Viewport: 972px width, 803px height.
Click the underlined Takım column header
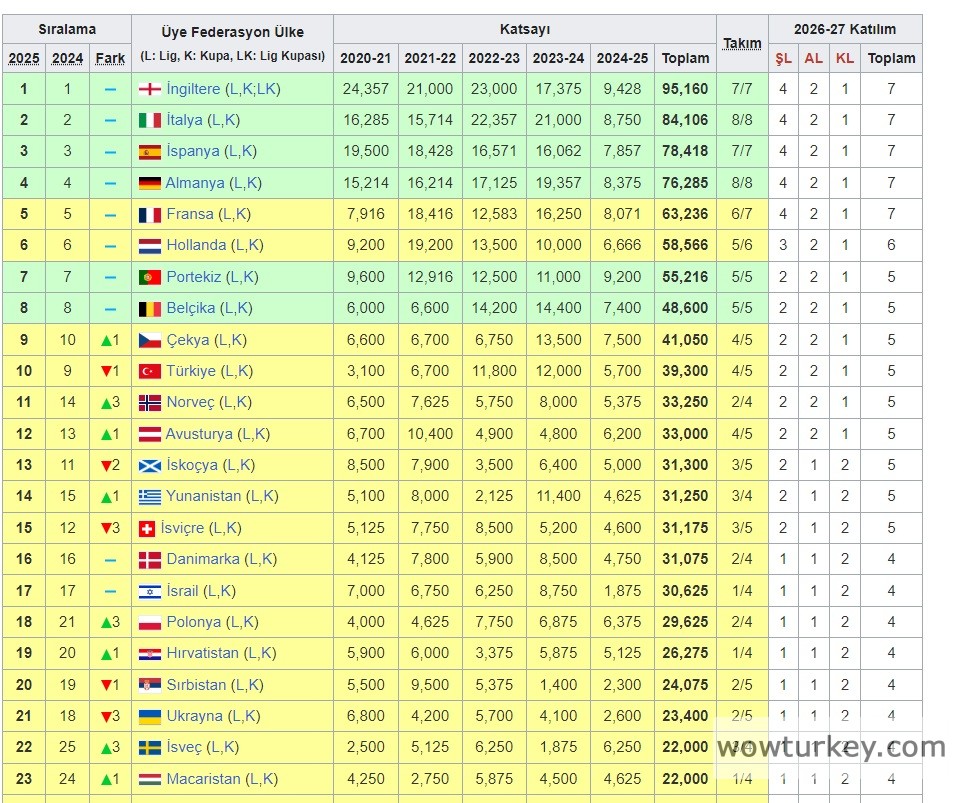[742, 44]
